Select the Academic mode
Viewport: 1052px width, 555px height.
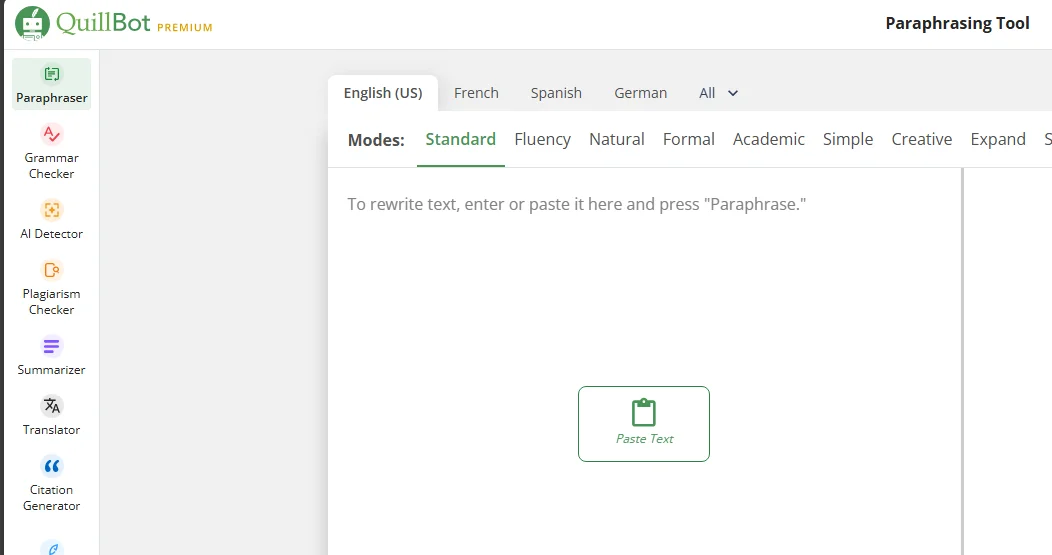coord(768,139)
